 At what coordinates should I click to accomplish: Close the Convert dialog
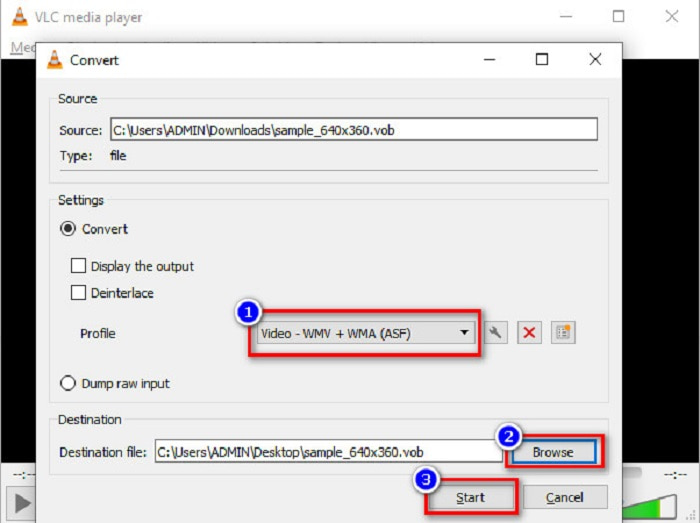[x=595, y=59]
